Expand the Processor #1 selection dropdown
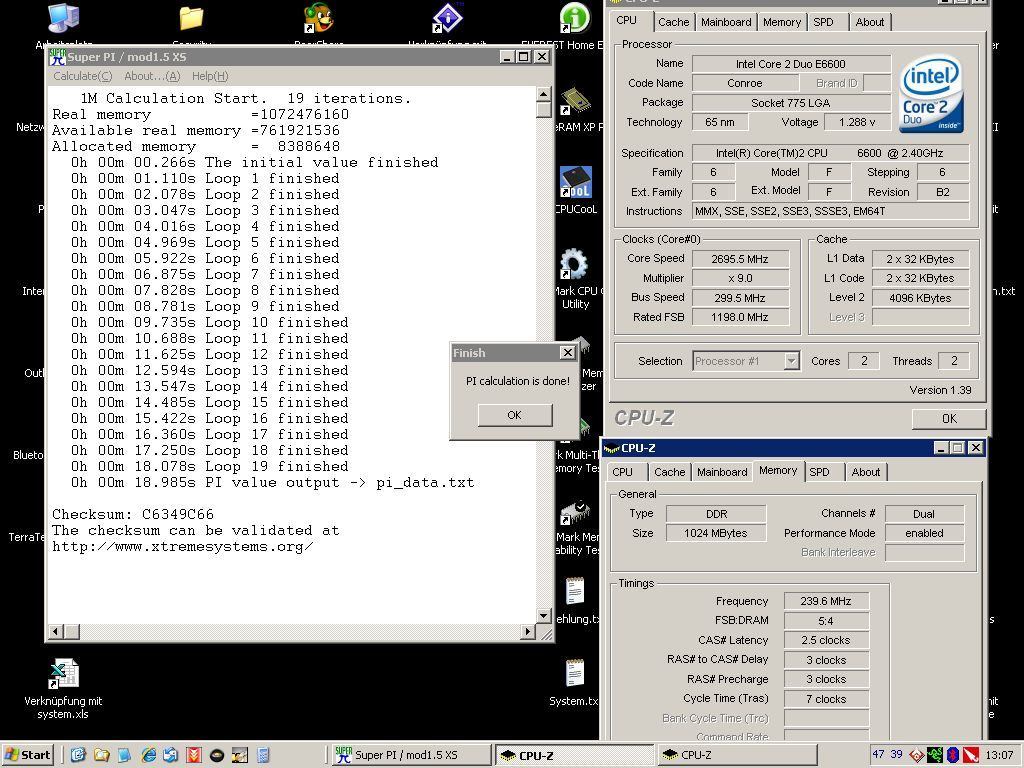The height and width of the screenshot is (768, 1024). [x=792, y=360]
